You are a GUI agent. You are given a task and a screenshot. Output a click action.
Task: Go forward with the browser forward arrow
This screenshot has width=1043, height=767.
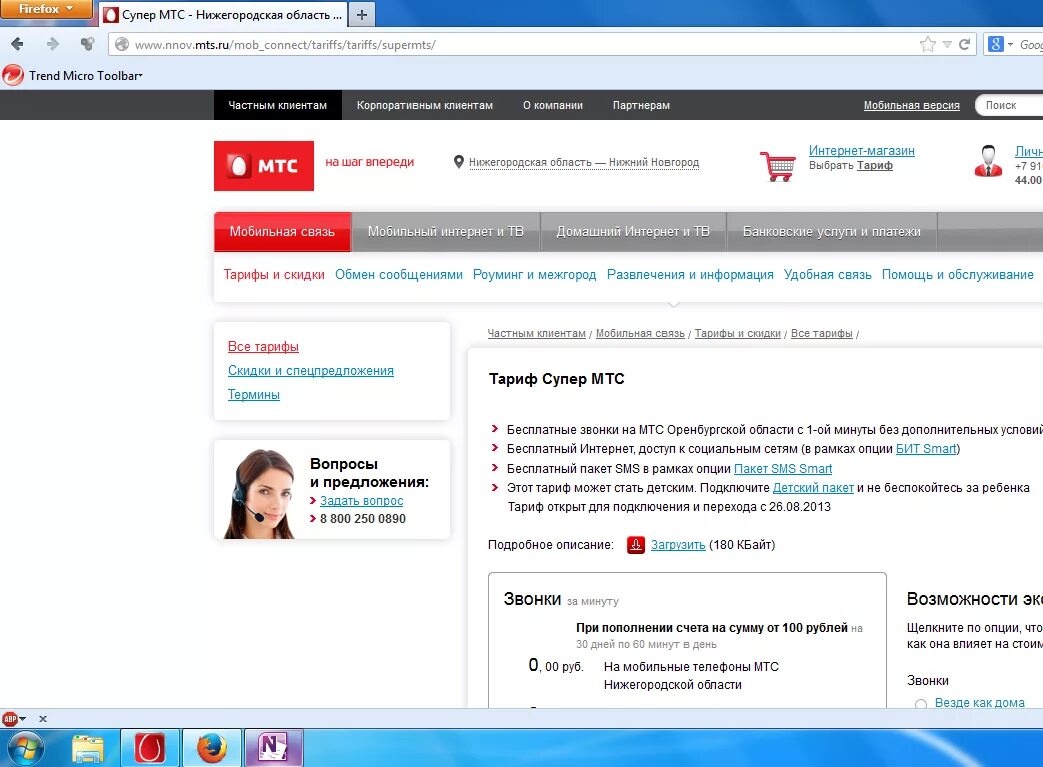pos(53,45)
